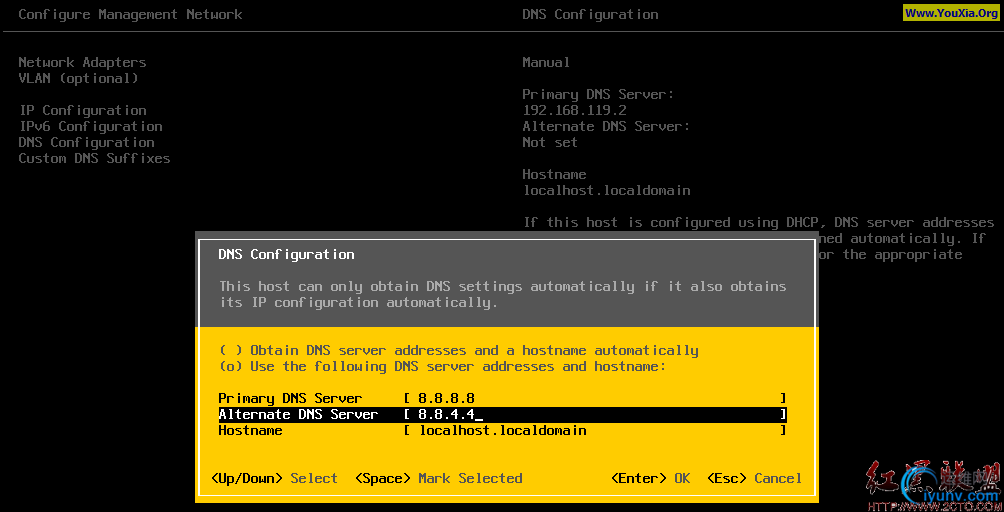Click the <Up/Down> Select hint

274,478
